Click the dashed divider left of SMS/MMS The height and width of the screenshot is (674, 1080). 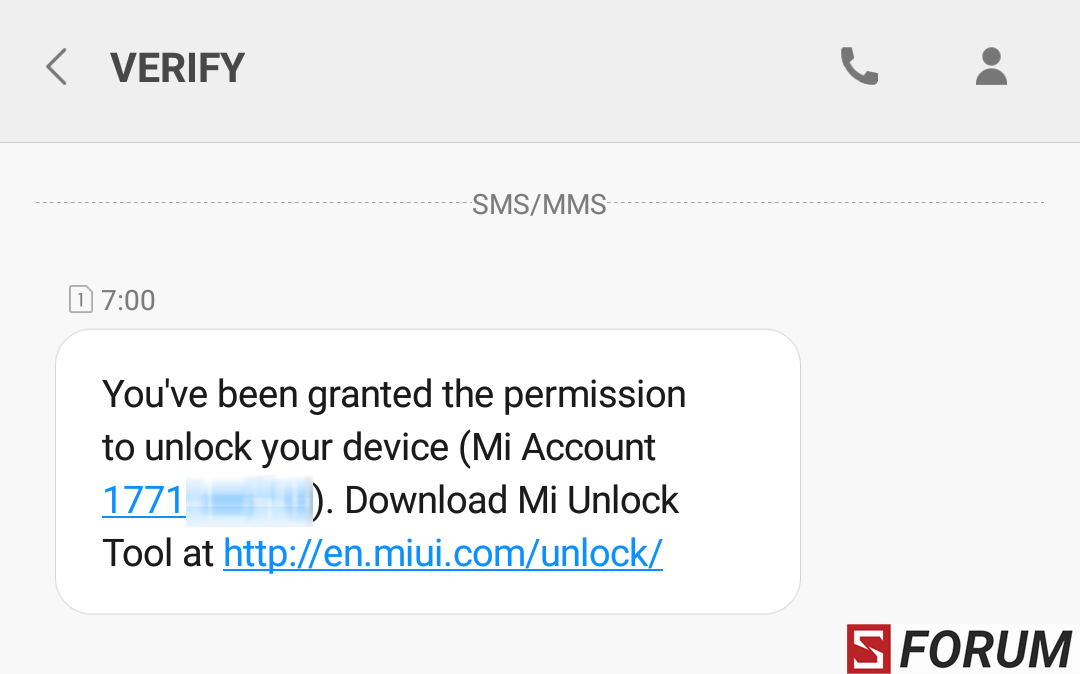[253, 202]
